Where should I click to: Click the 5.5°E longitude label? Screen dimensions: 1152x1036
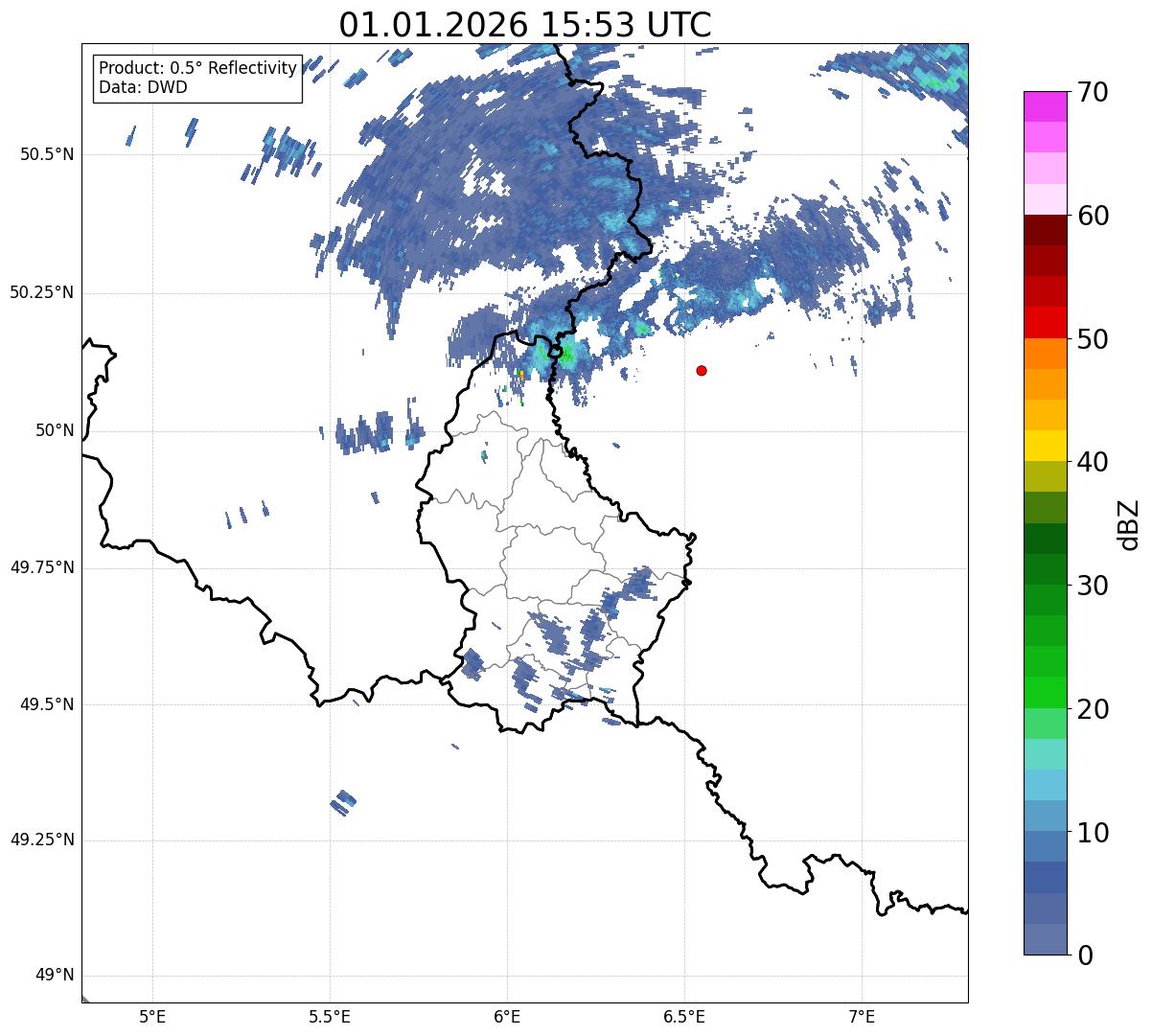click(330, 1016)
